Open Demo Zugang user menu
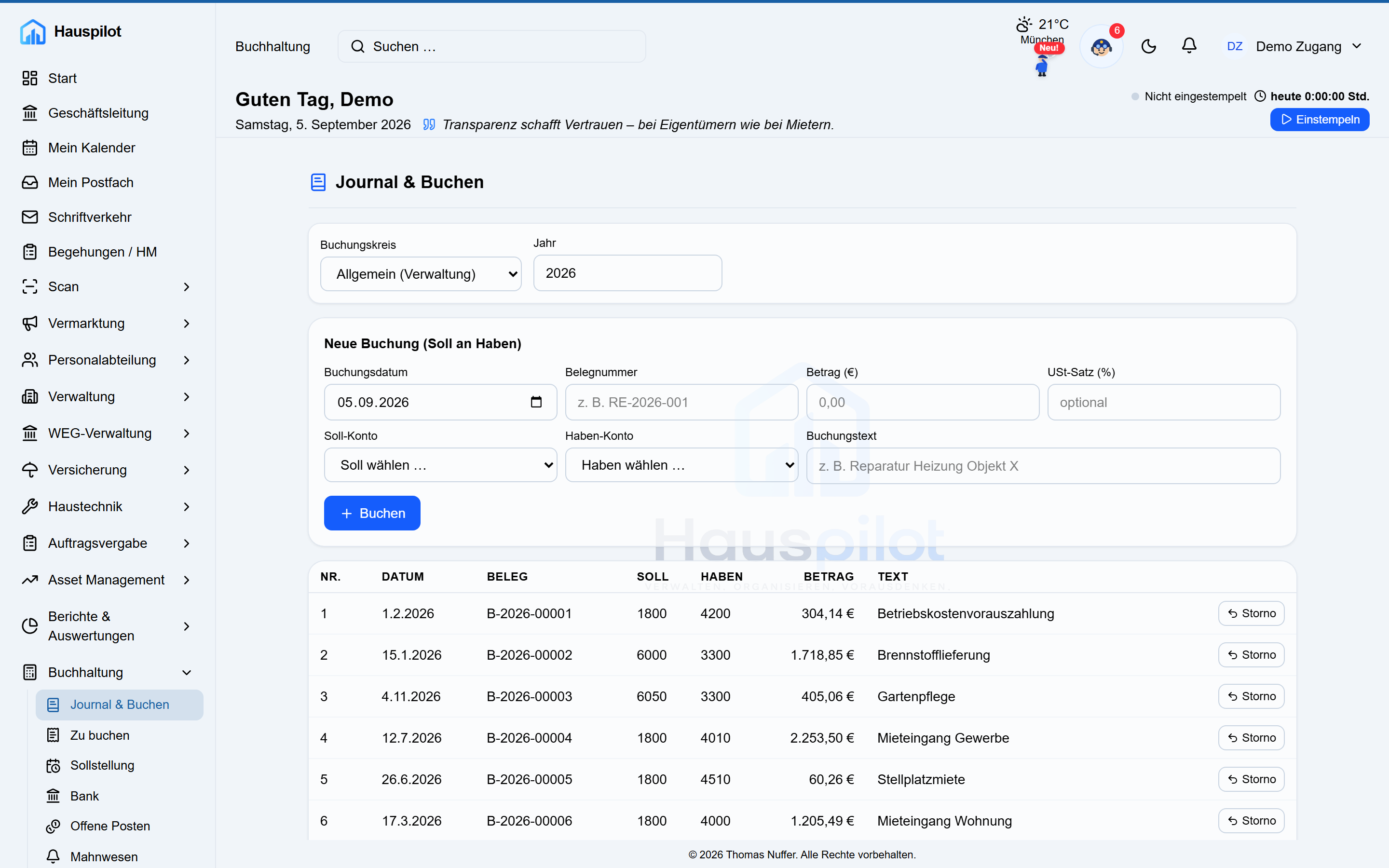This screenshot has height=868, width=1389. 1294,46
